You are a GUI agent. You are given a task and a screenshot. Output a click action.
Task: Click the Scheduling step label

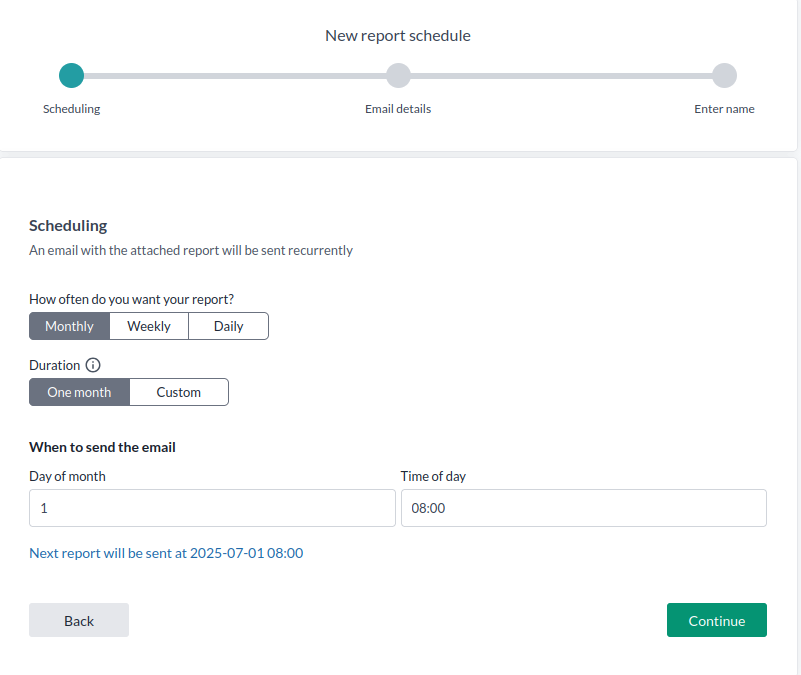click(x=71, y=109)
